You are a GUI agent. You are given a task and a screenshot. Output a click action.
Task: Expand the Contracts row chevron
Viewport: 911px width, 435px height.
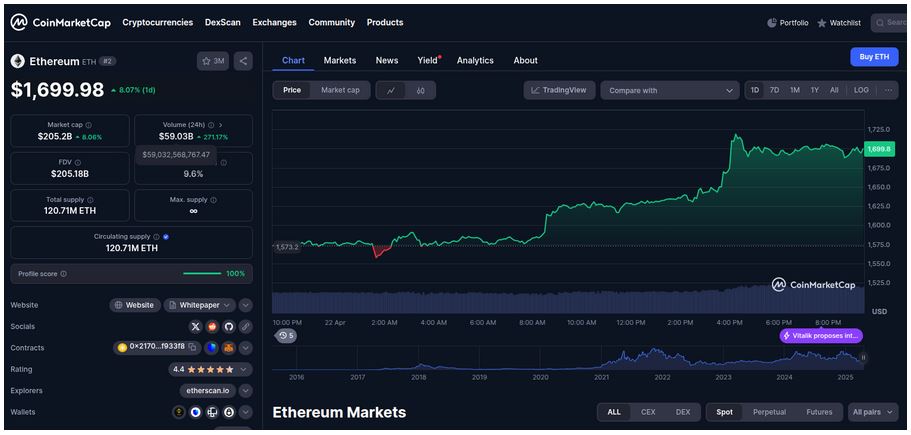click(245, 348)
